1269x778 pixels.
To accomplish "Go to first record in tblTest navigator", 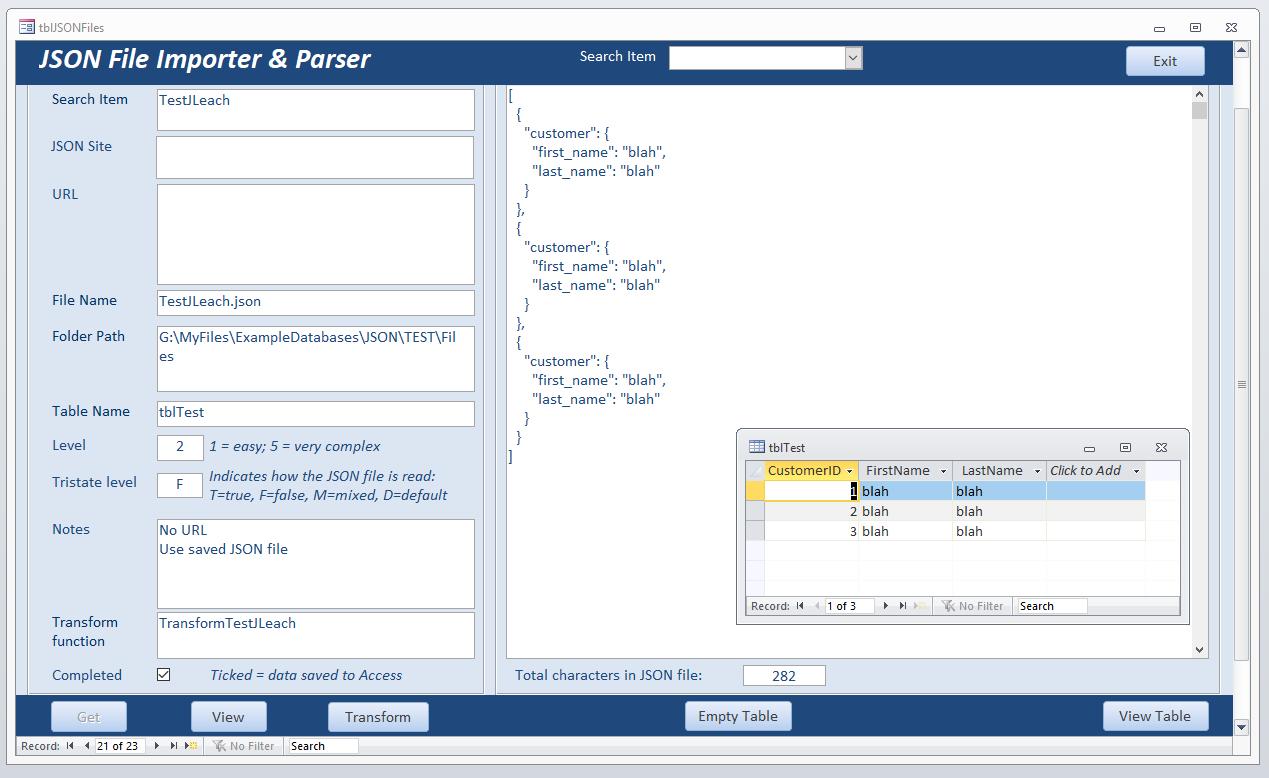I will (x=800, y=606).
